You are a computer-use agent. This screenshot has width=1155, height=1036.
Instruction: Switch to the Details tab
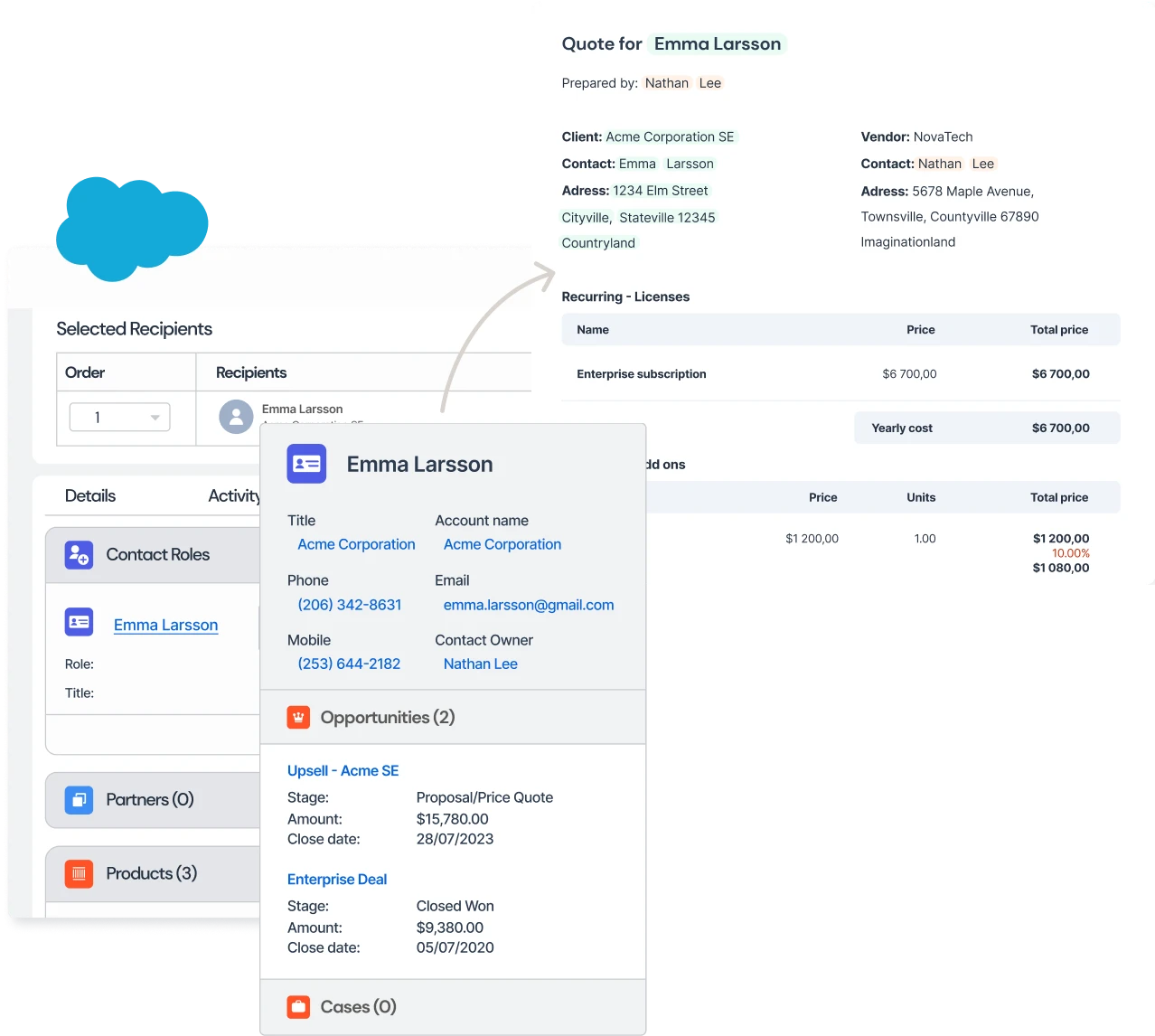click(89, 495)
